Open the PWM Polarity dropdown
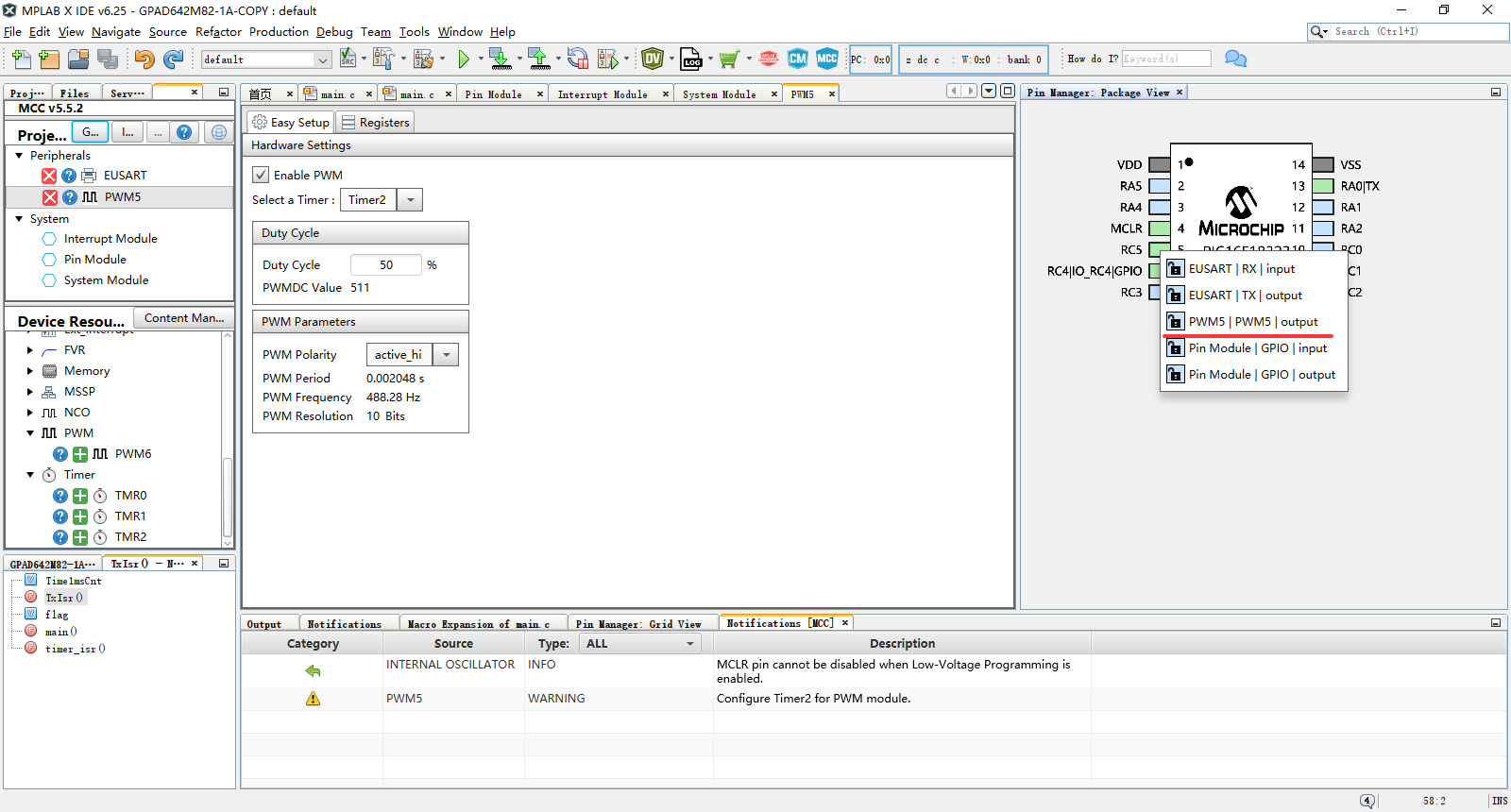Image resolution: width=1511 pixels, height=812 pixels. pos(446,355)
